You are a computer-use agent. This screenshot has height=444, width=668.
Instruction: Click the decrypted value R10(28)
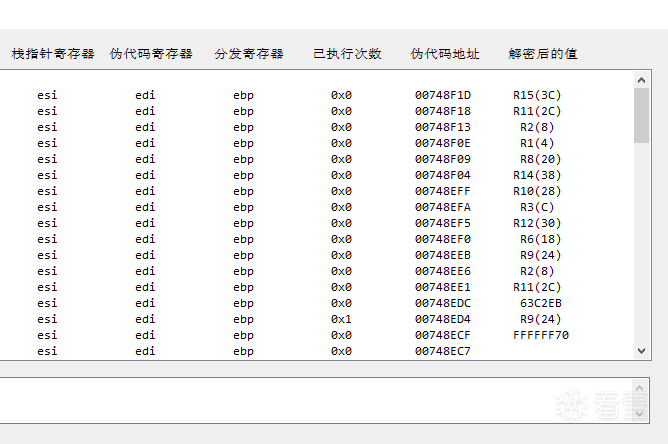coord(537,191)
